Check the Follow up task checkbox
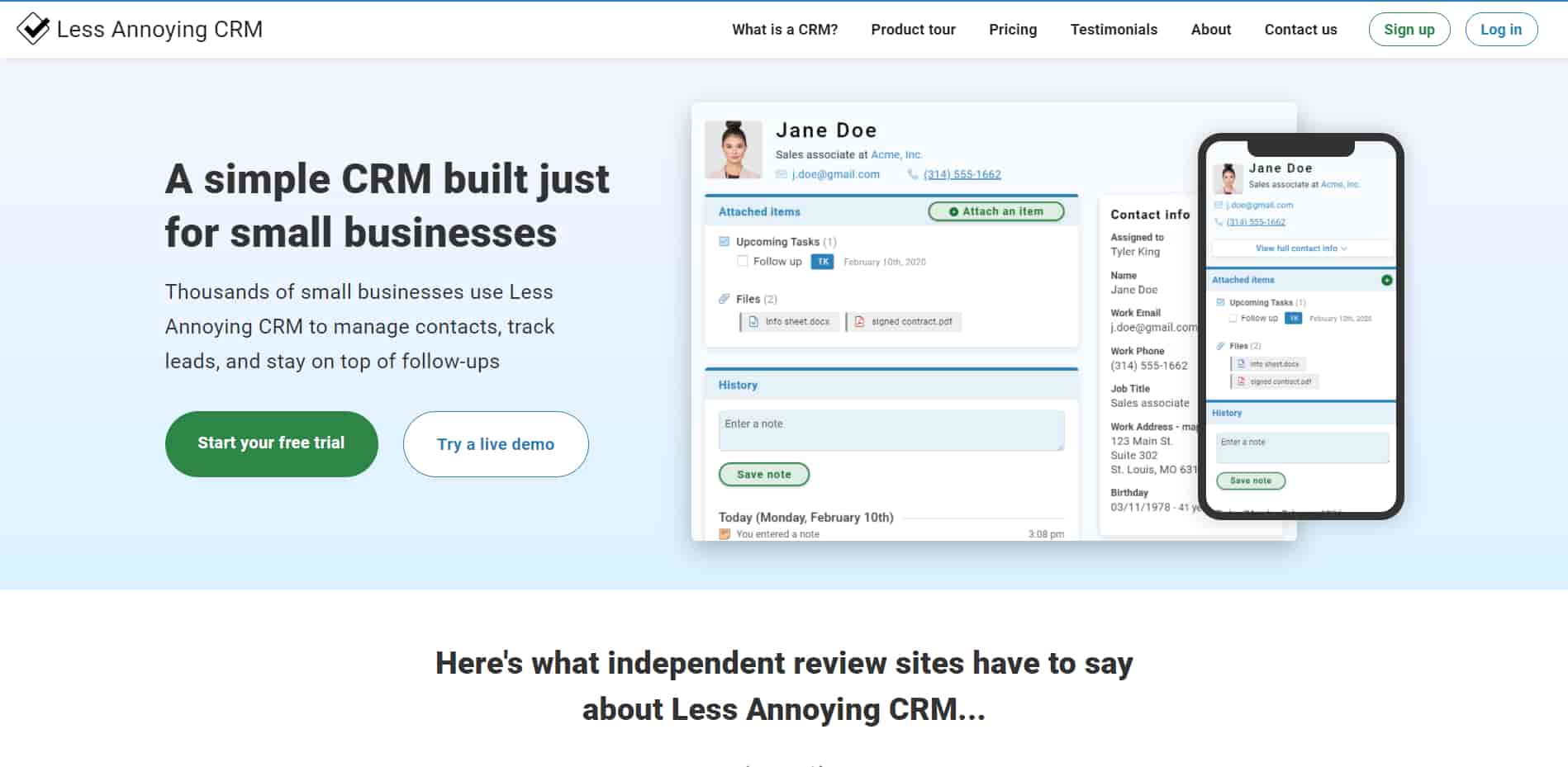Viewport: 1568px width, 767px height. pyautogui.click(x=743, y=261)
